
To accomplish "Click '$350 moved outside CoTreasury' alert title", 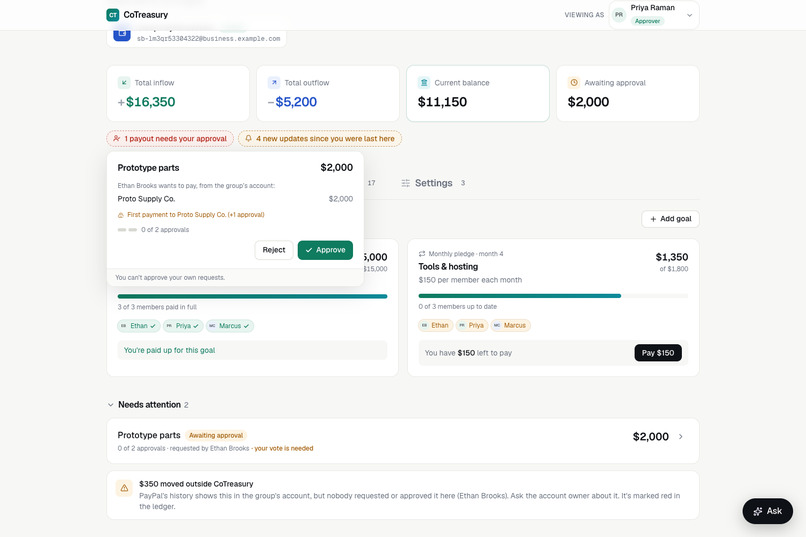I will tap(196, 484).
